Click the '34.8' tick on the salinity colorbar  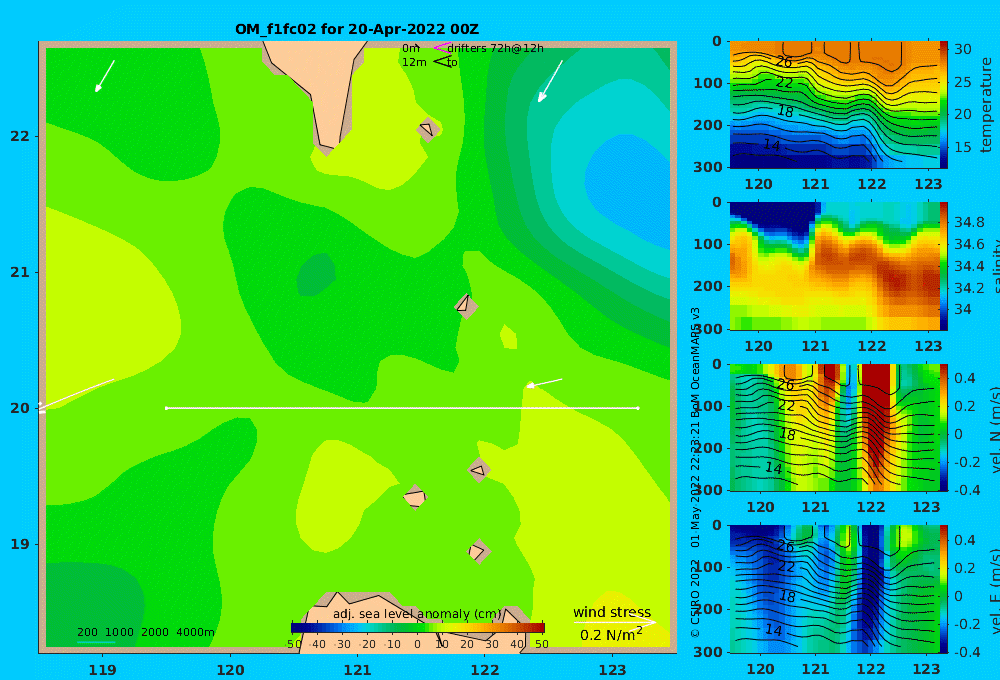click(x=969, y=222)
